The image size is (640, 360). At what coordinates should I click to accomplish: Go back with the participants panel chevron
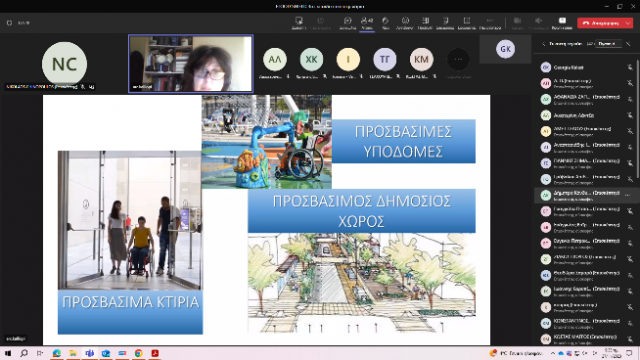[x=543, y=44]
